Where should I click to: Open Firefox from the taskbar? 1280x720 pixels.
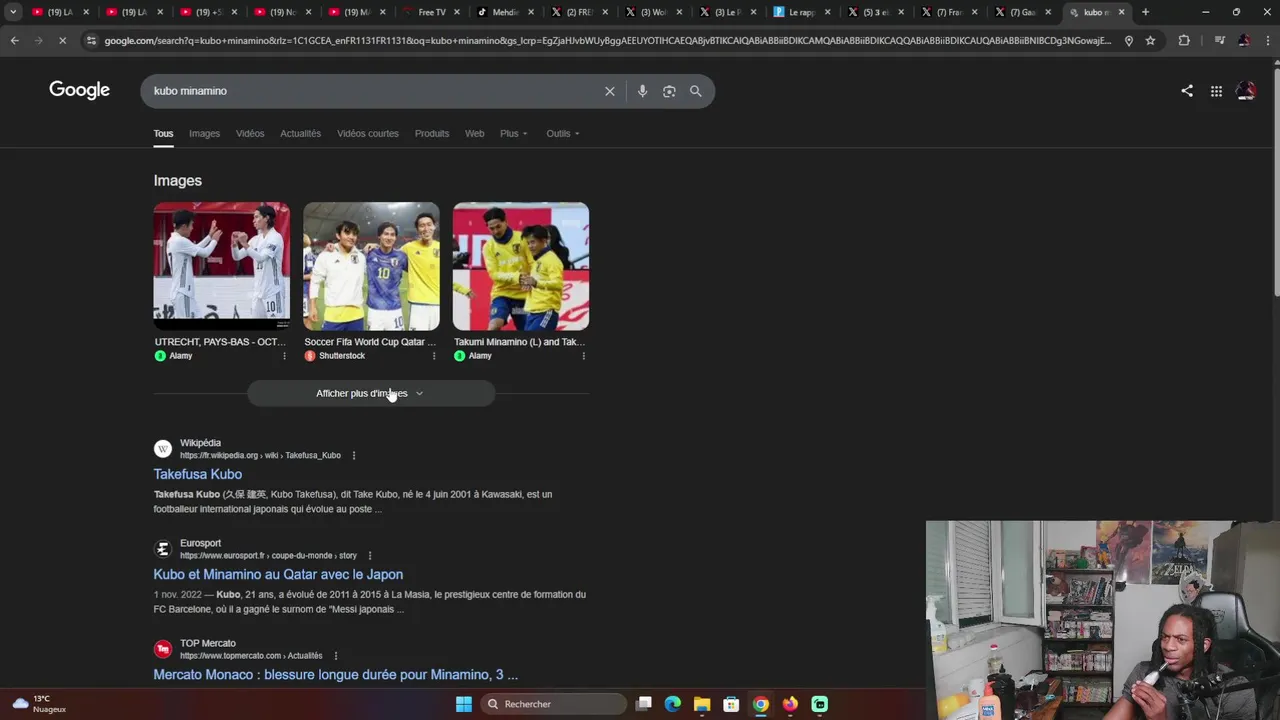tap(790, 704)
